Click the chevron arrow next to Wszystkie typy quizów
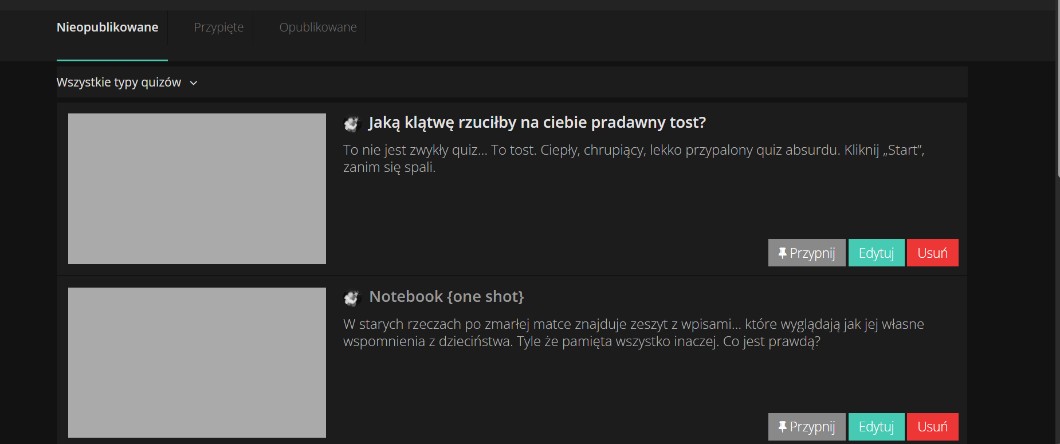This screenshot has width=1060, height=444. pos(194,84)
